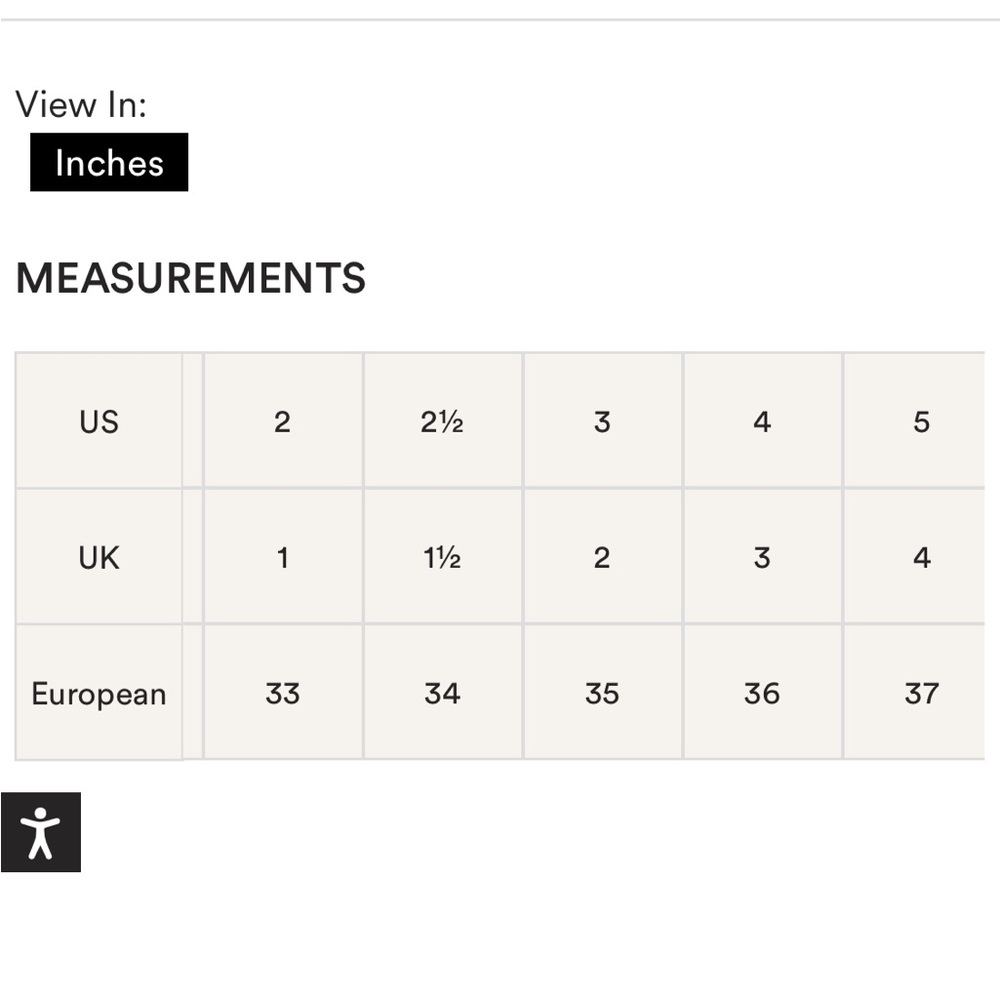Click UK size 4 cell
The width and height of the screenshot is (1000, 1000).
pyautogui.click(x=915, y=557)
